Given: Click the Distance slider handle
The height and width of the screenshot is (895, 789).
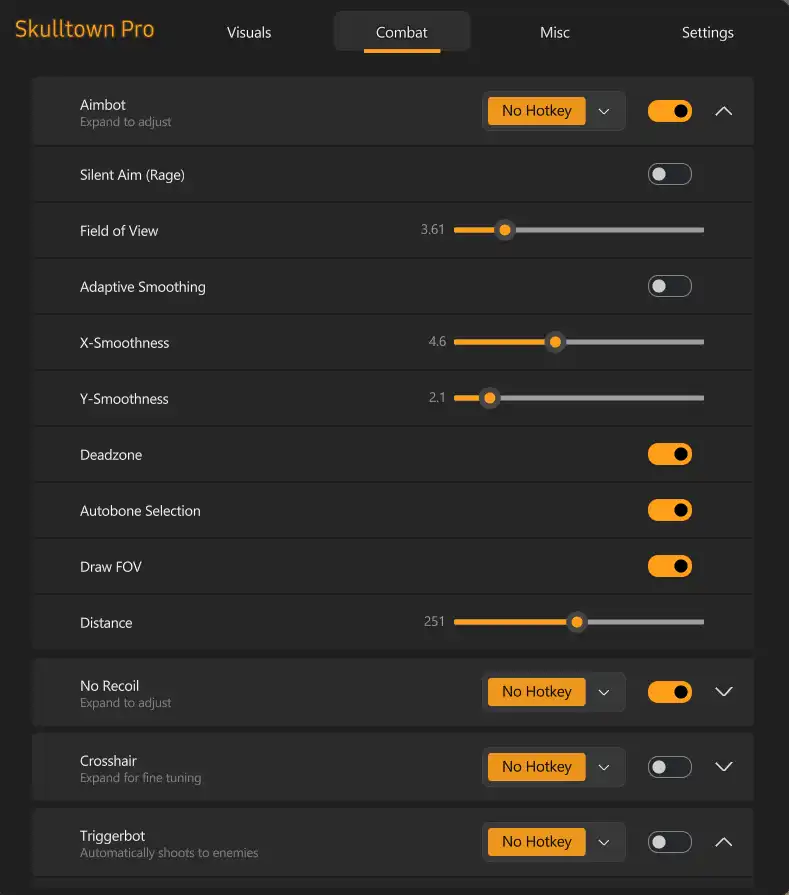Looking at the screenshot, I should 576,623.
